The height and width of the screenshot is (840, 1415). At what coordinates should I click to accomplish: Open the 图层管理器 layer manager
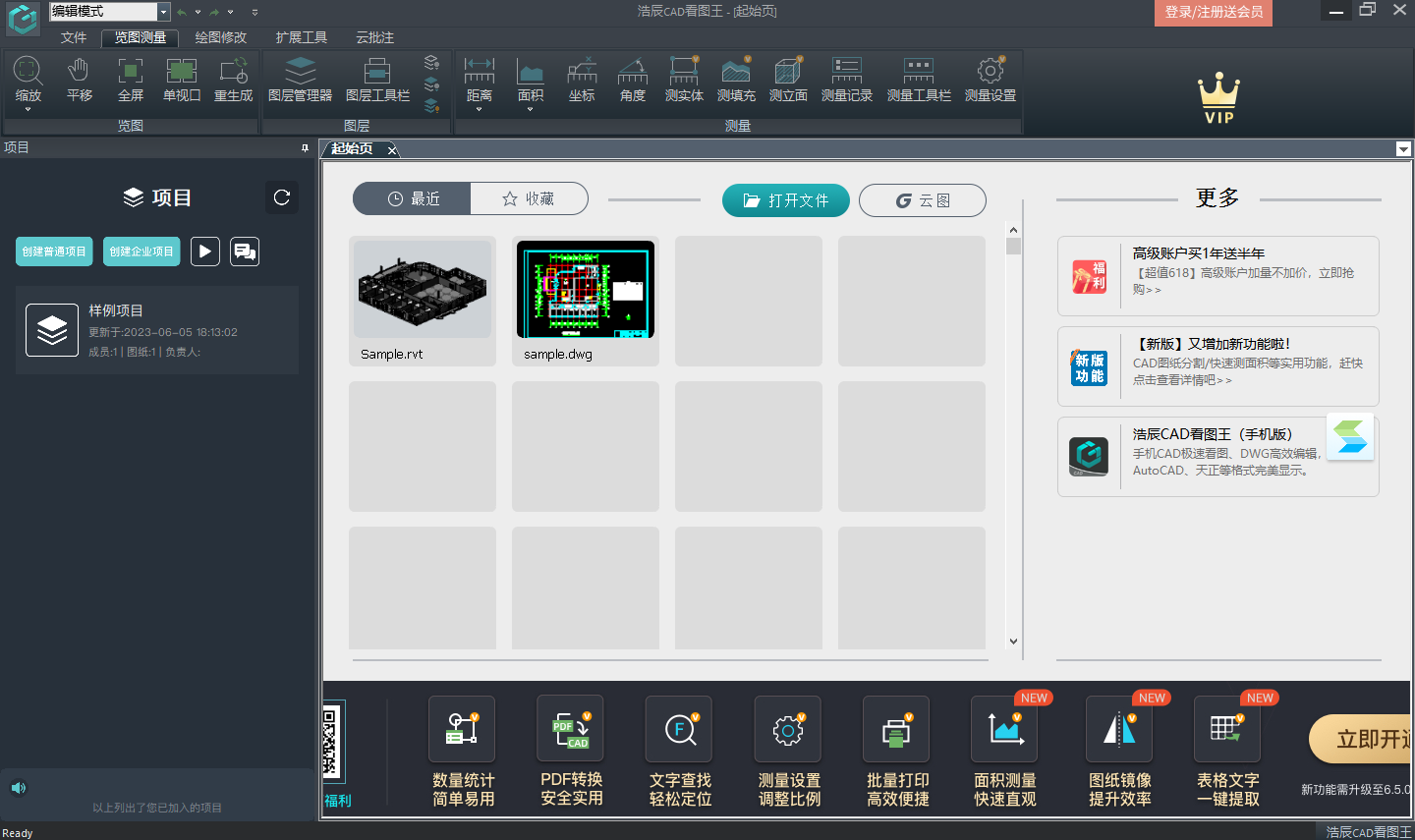(300, 80)
